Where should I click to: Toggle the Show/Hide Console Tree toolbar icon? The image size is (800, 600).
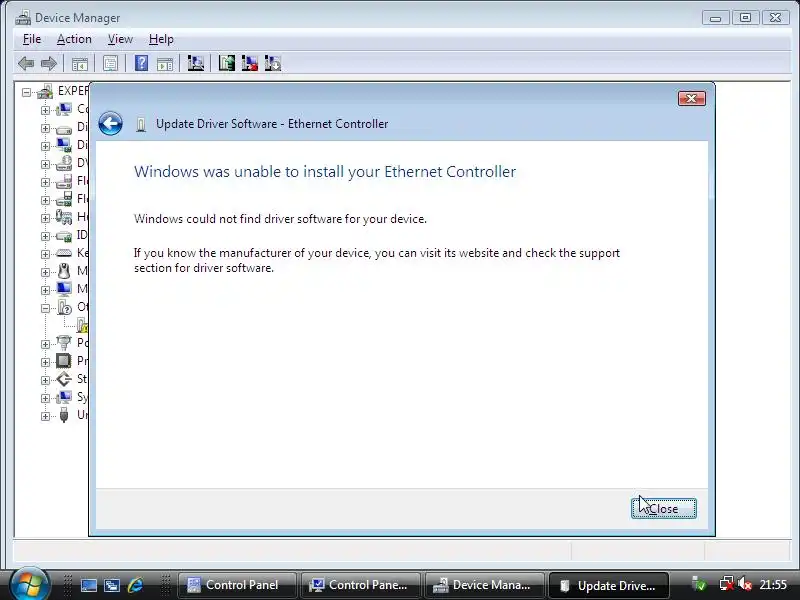[80, 64]
